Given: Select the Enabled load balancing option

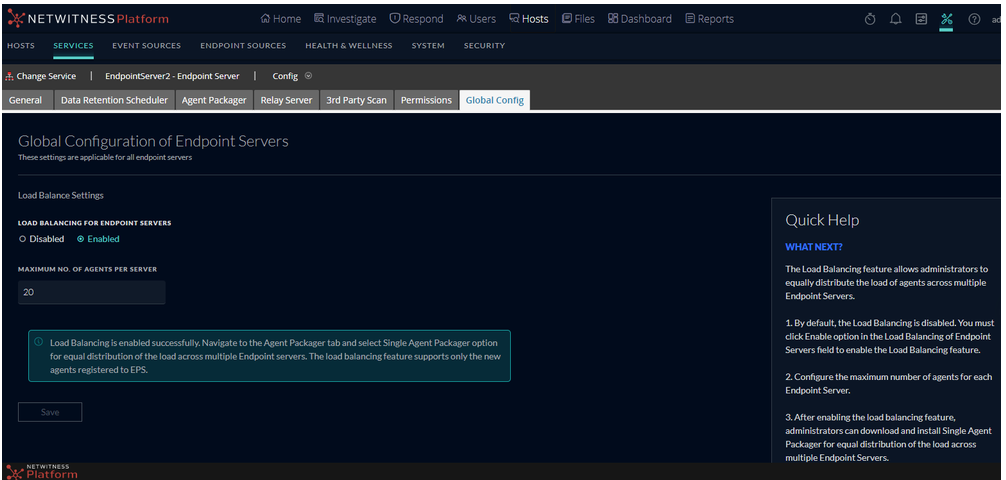Looking at the screenshot, I should click(81, 239).
